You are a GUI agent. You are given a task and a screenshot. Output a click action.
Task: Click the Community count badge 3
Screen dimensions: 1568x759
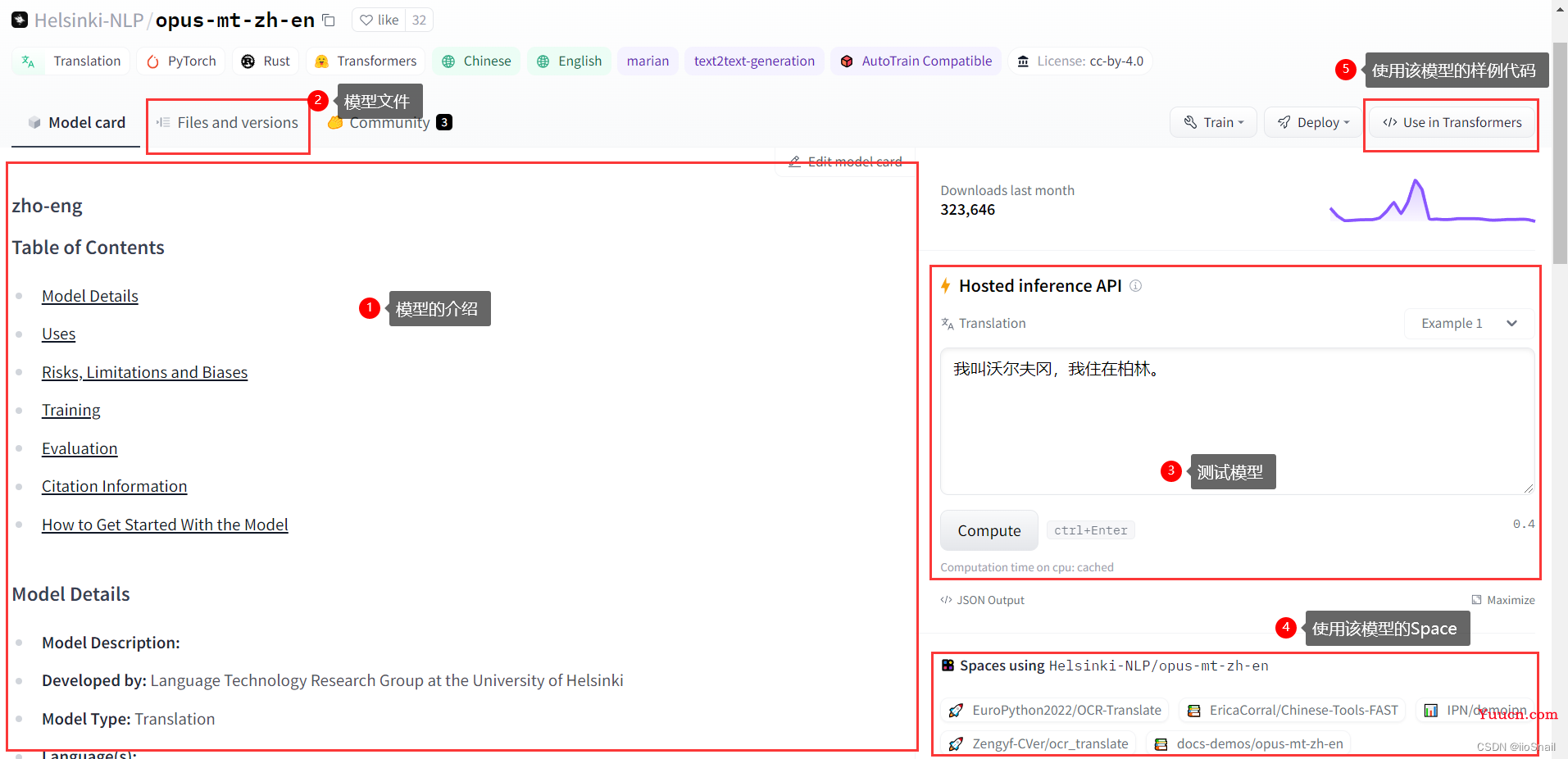(444, 122)
